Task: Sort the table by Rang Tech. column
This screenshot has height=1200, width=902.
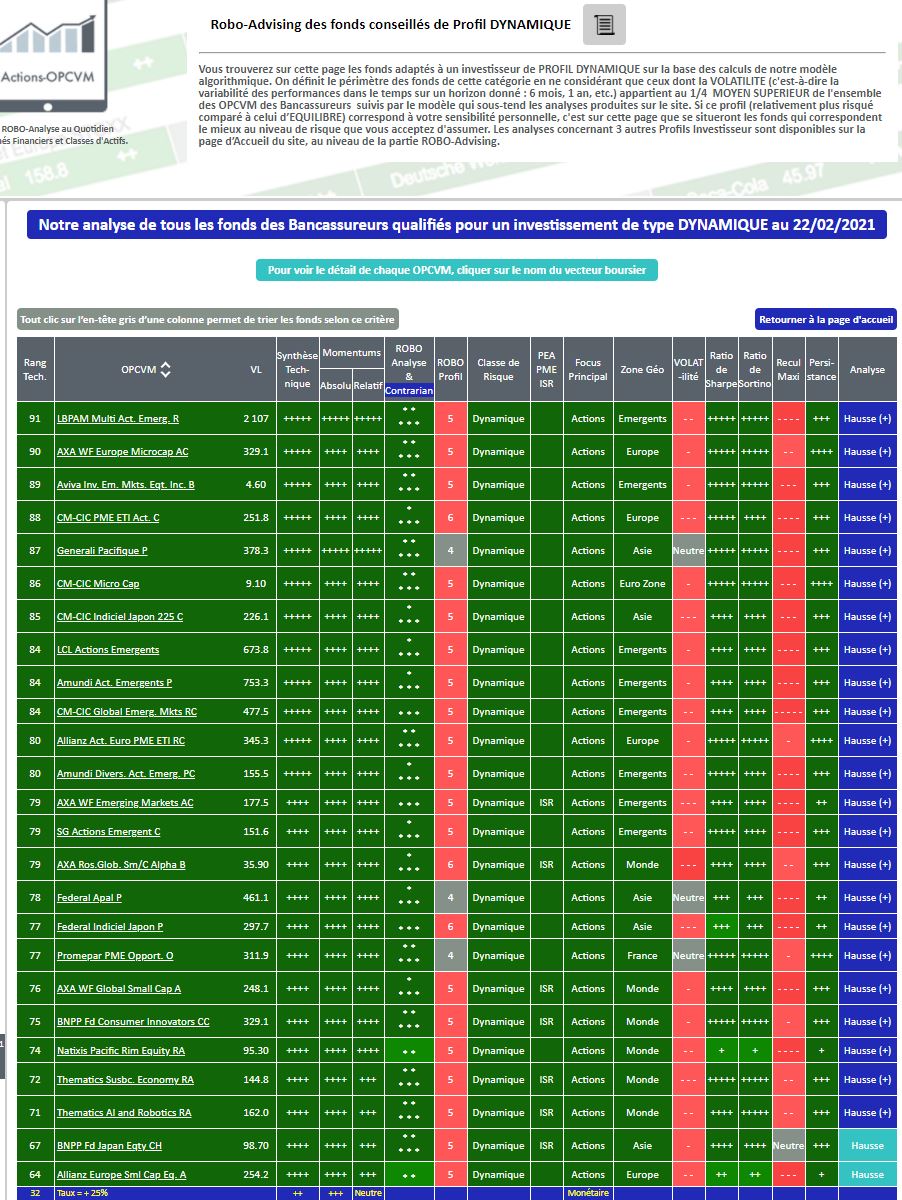Action: [x=35, y=369]
